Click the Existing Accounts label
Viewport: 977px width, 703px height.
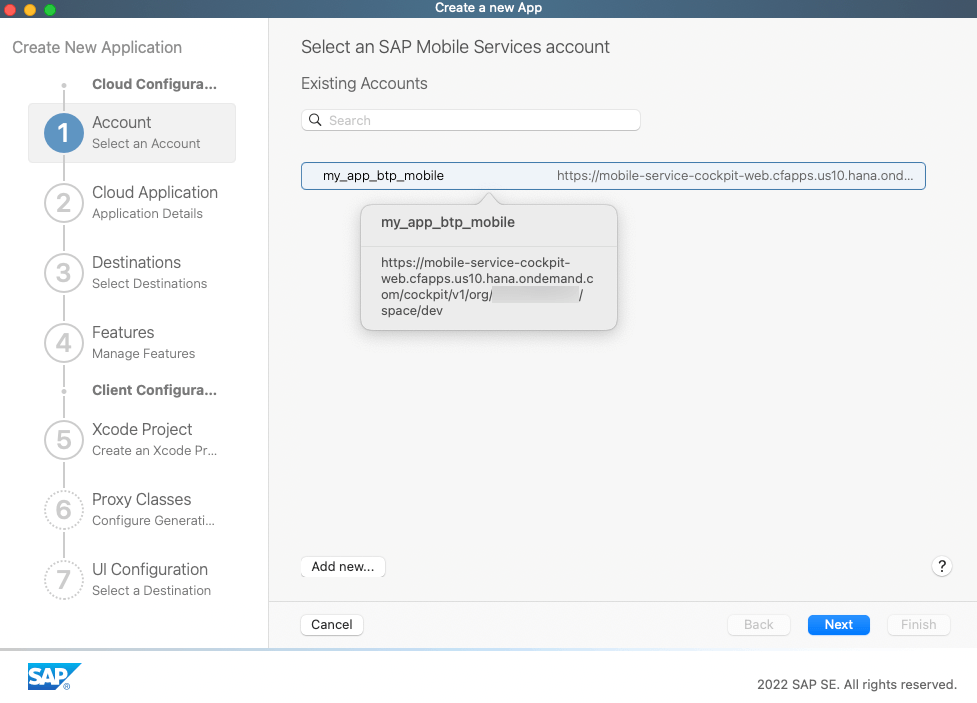click(x=365, y=84)
